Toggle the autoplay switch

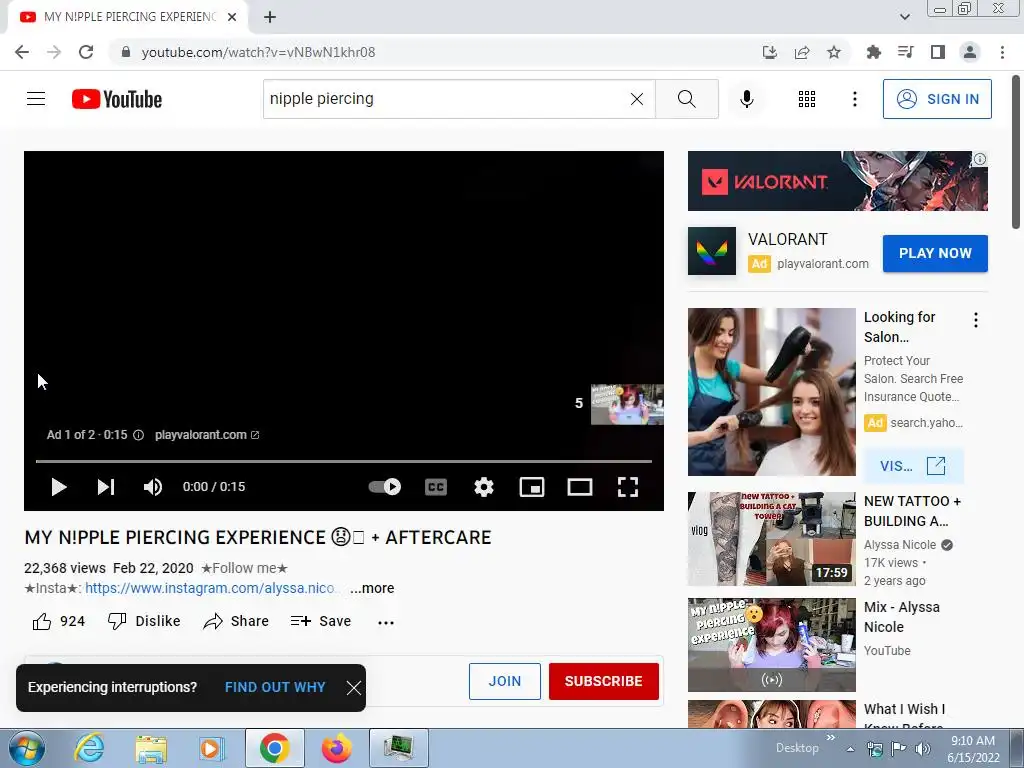385,487
